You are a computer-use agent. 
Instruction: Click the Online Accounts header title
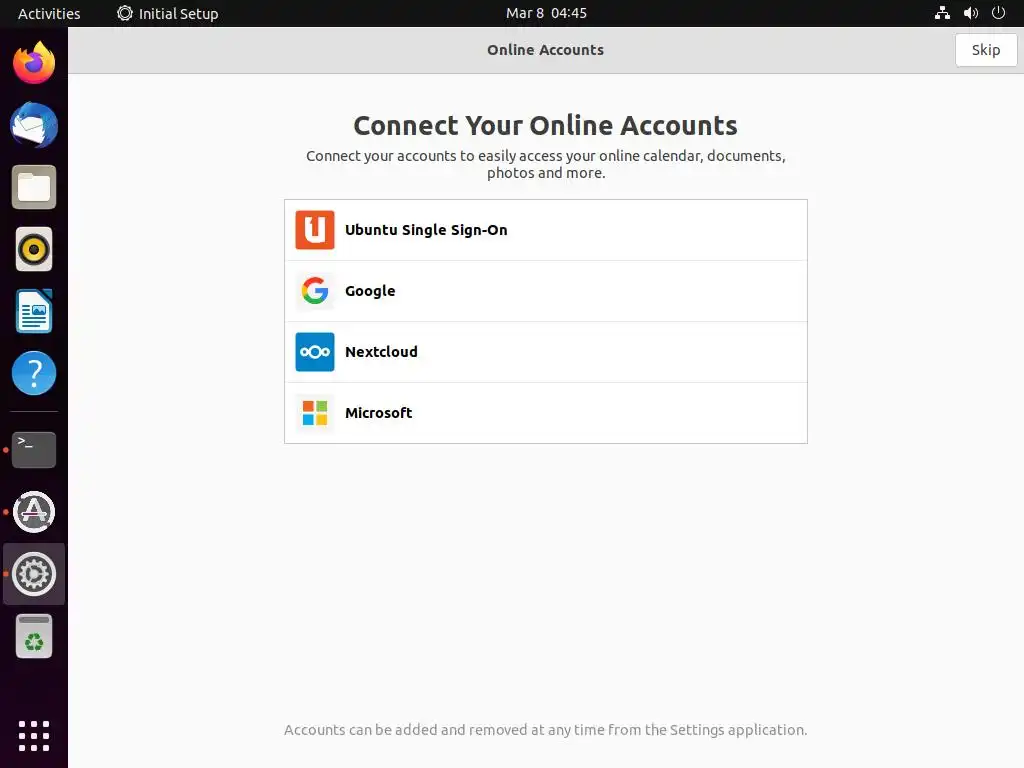pyautogui.click(x=545, y=50)
